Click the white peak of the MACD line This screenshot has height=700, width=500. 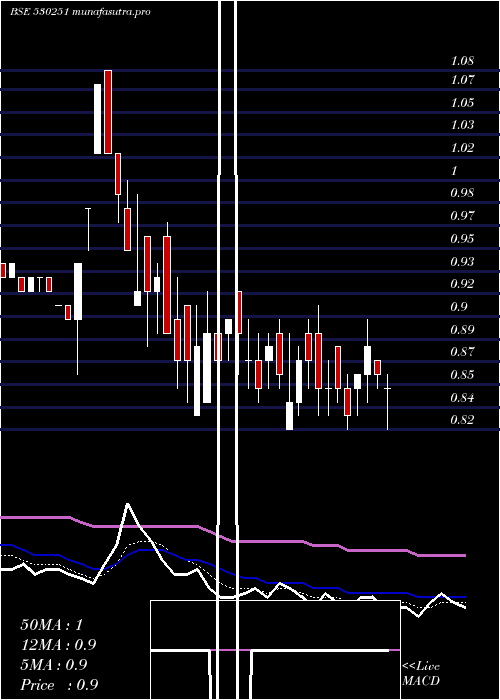coord(128,504)
